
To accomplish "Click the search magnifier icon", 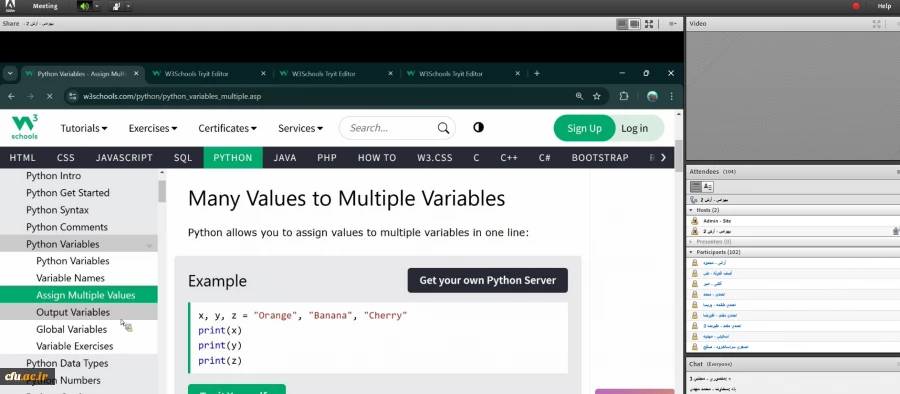I will tap(443, 128).
